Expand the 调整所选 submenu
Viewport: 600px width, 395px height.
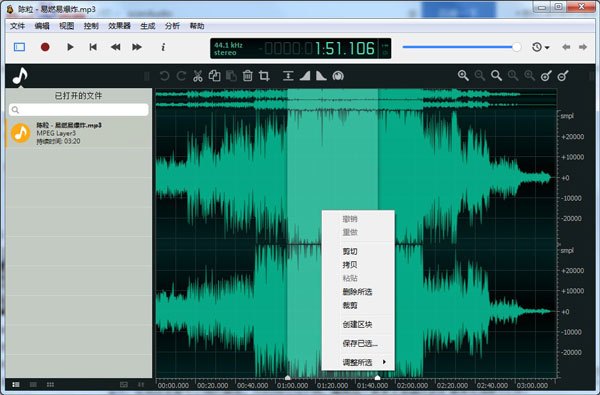pyautogui.click(x=358, y=362)
